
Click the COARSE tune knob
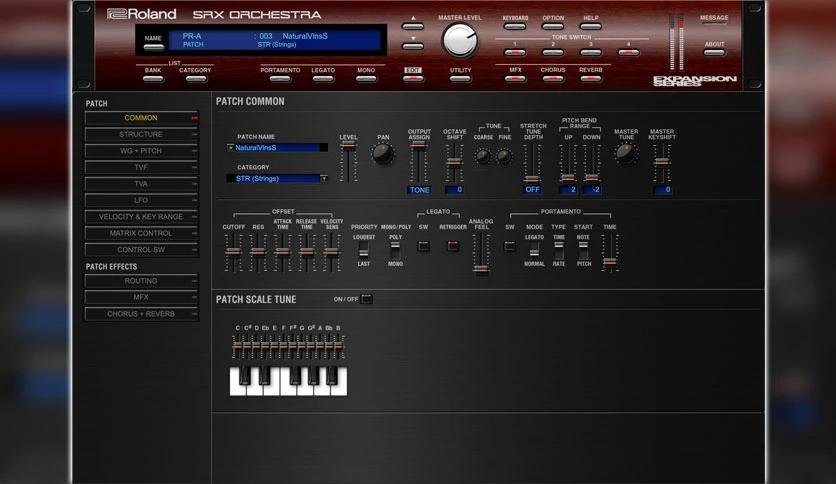coord(483,157)
